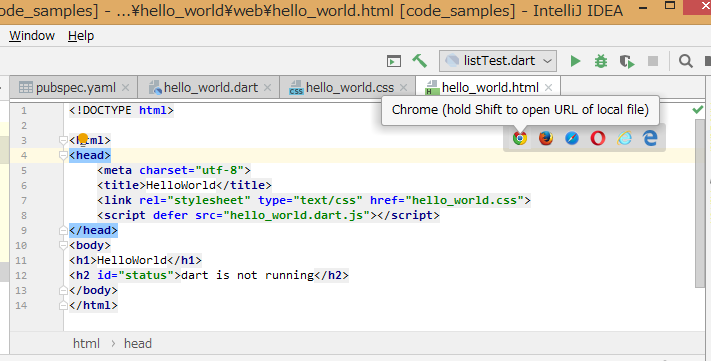Click the '<h1>HelloWorld</h1>' line
The width and height of the screenshot is (711, 361).
[x=136, y=260]
